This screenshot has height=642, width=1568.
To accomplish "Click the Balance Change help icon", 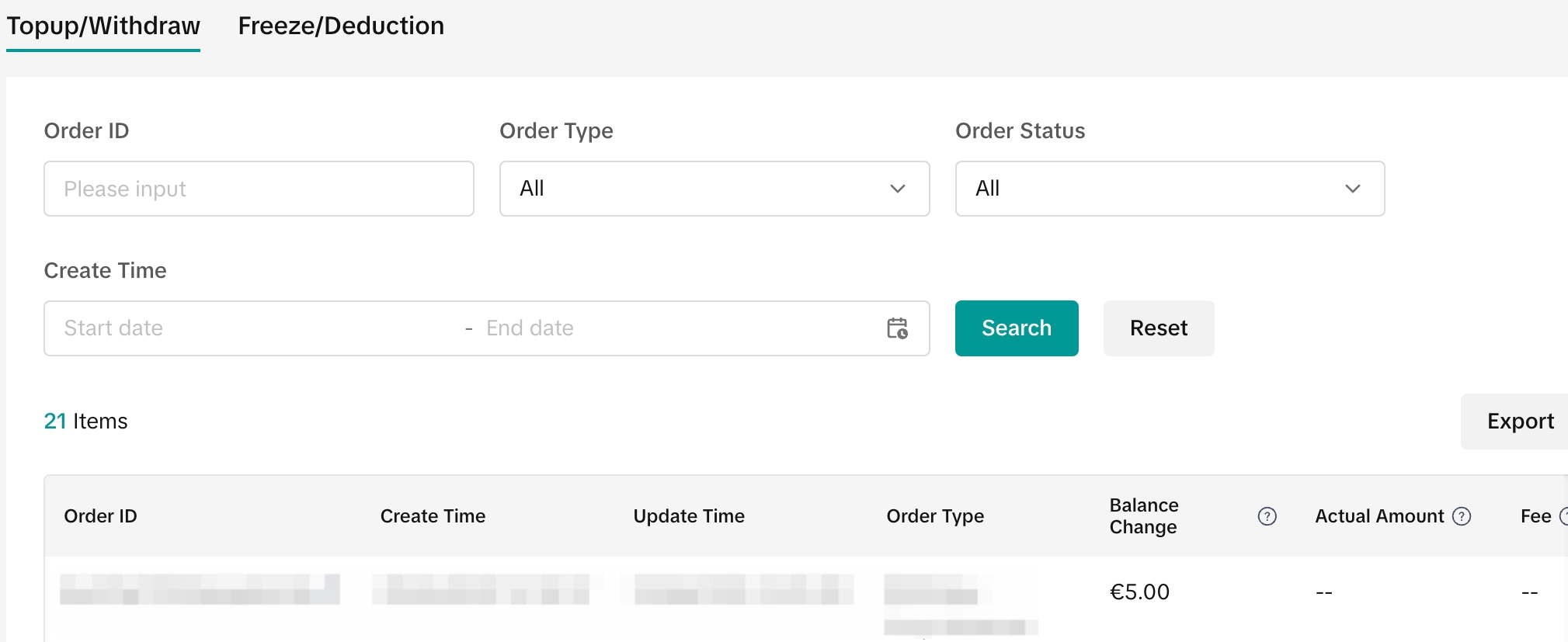I will [1267, 516].
